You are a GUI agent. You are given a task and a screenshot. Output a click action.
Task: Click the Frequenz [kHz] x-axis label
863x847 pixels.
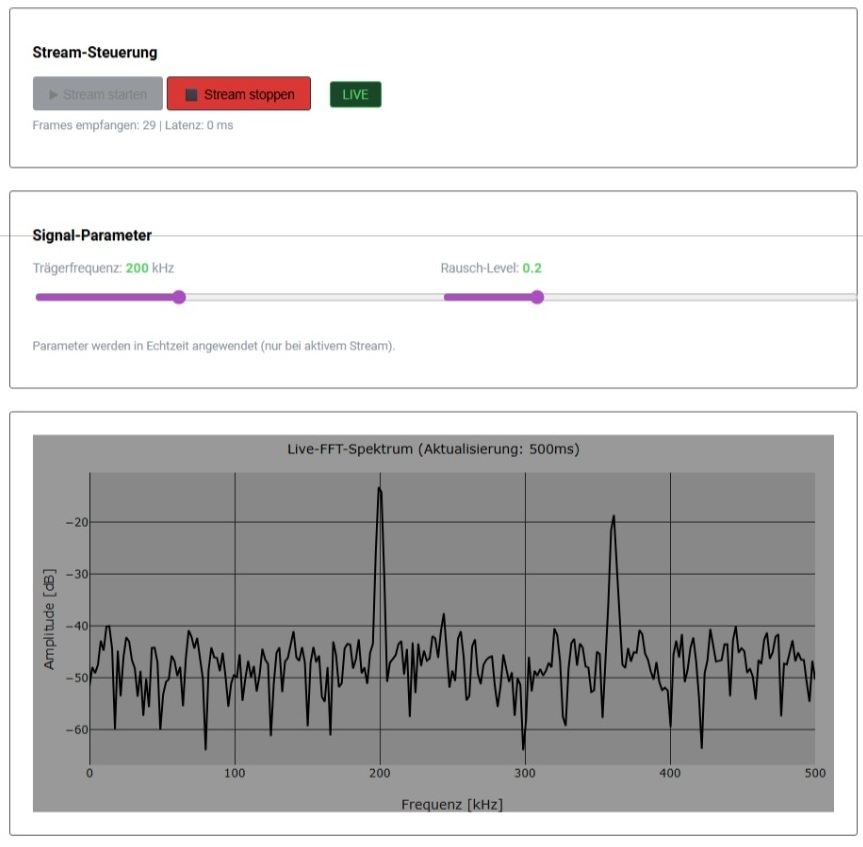coord(452,804)
